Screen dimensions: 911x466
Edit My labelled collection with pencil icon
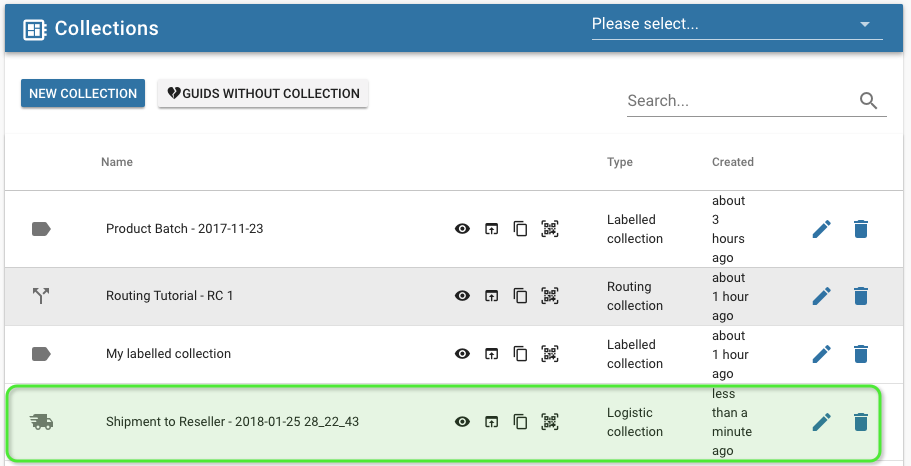tap(822, 354)
